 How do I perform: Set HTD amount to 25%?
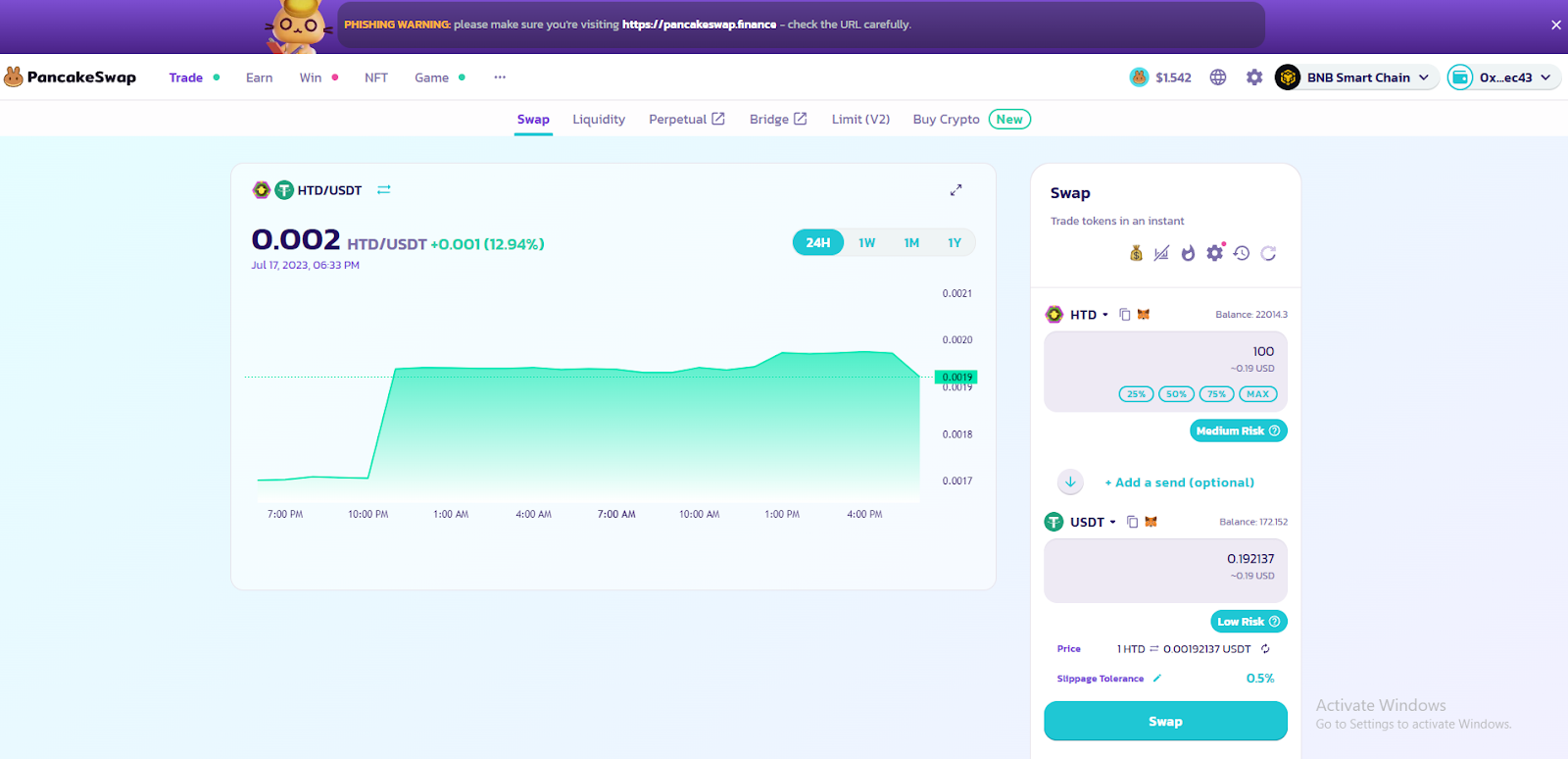click(x=1137, y=394)
